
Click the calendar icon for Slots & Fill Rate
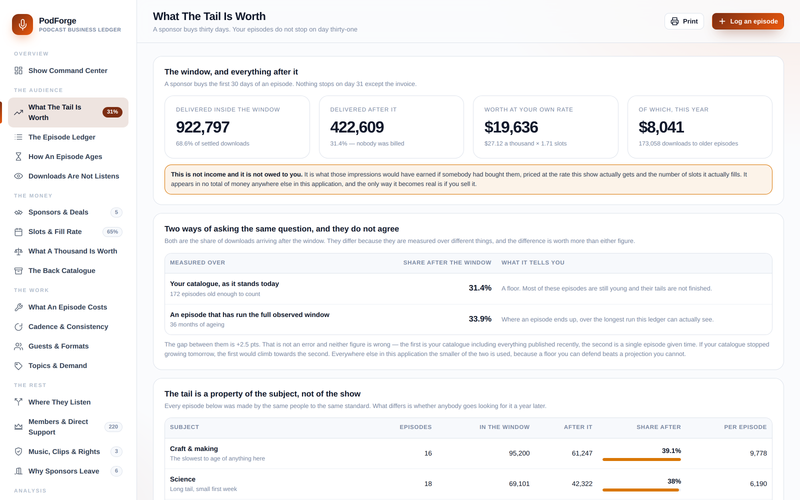click(x=18, y=232)
